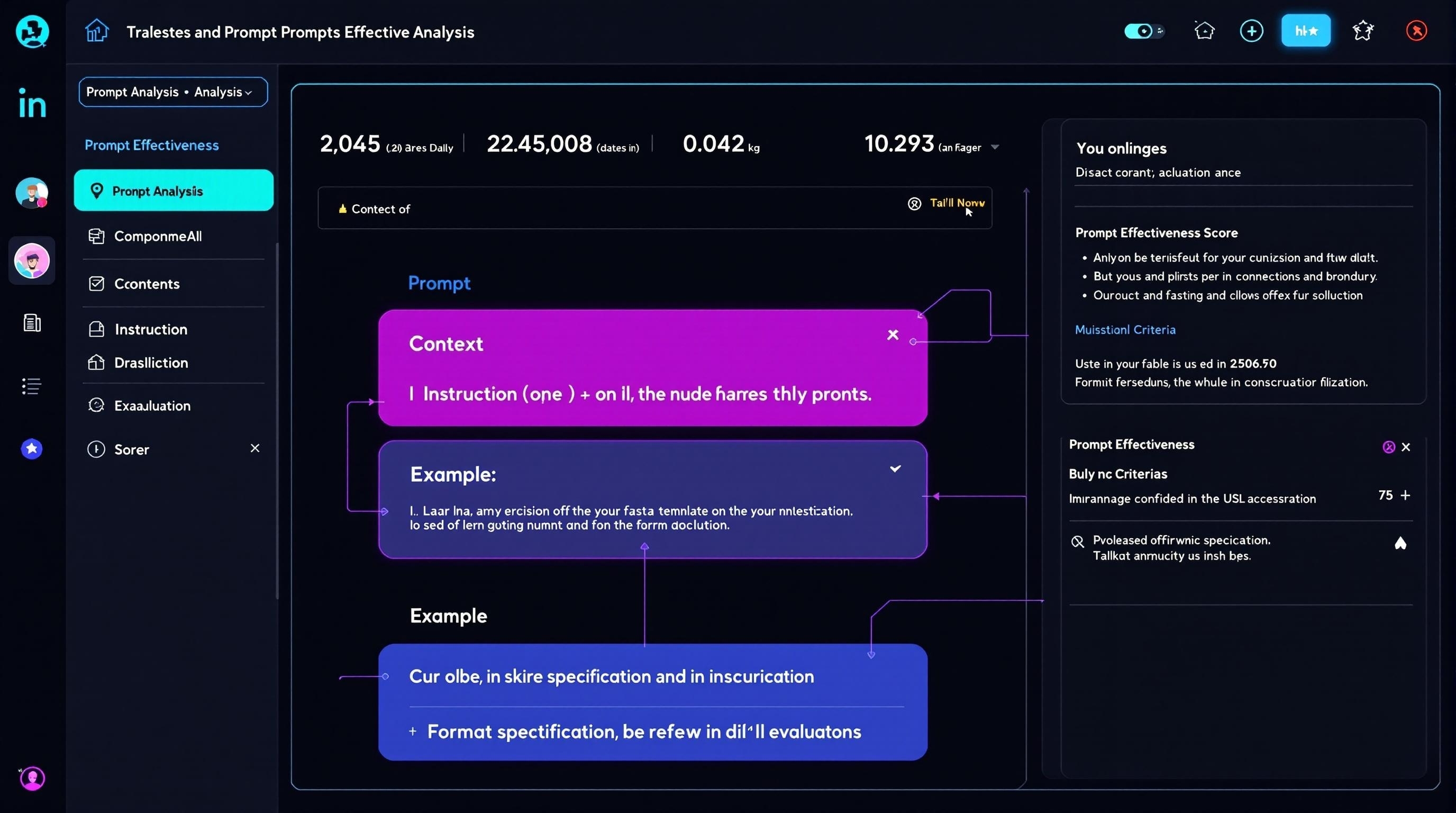This screenshot has height=813, width=1456.
Task: Click the 'Buly nc Criterias' label
Action: (1117, 474)
